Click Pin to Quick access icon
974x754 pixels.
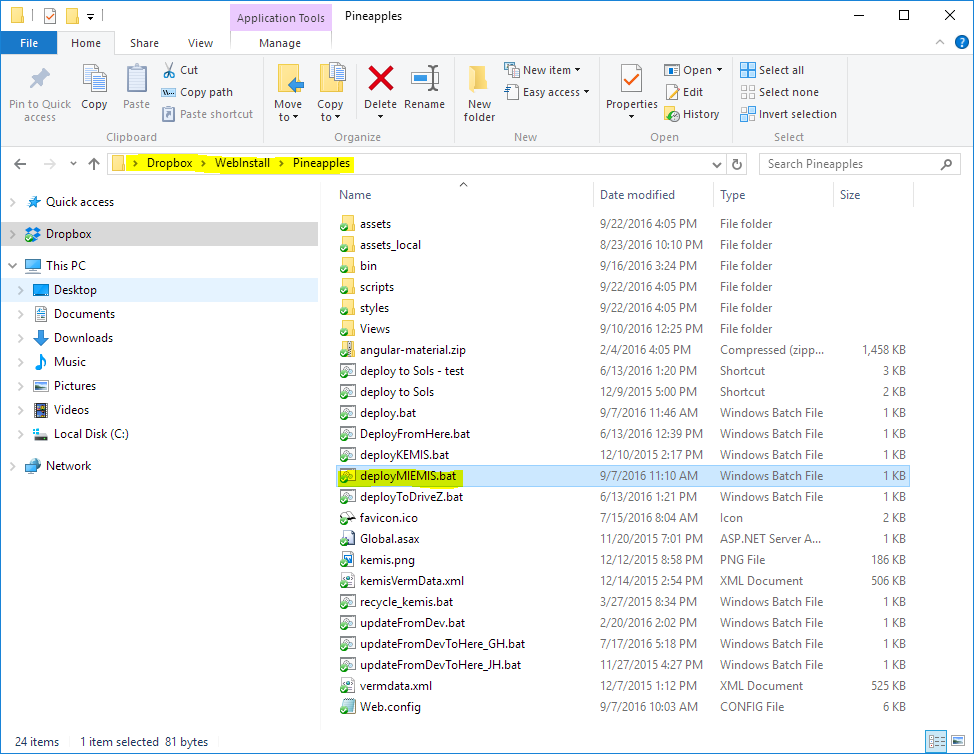click(x=40, y=80)
